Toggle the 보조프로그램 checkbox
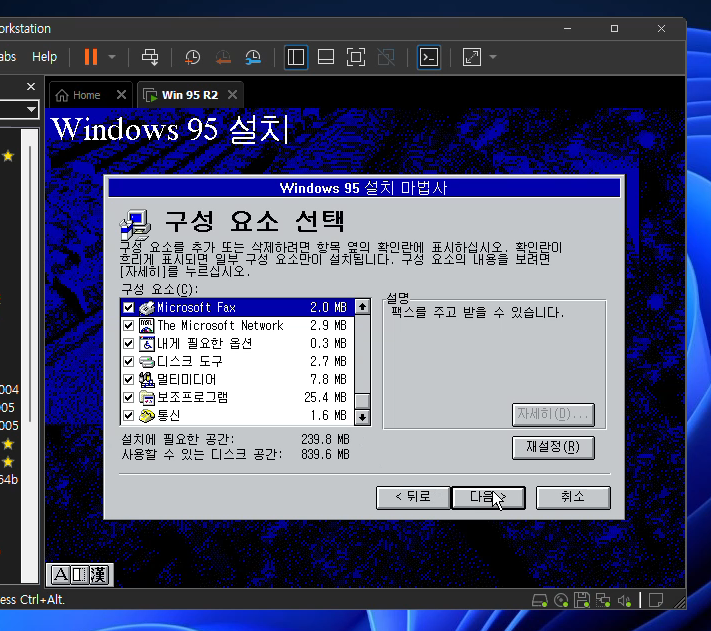This screenshot has height=631, width=711. [x=128, y=398]
